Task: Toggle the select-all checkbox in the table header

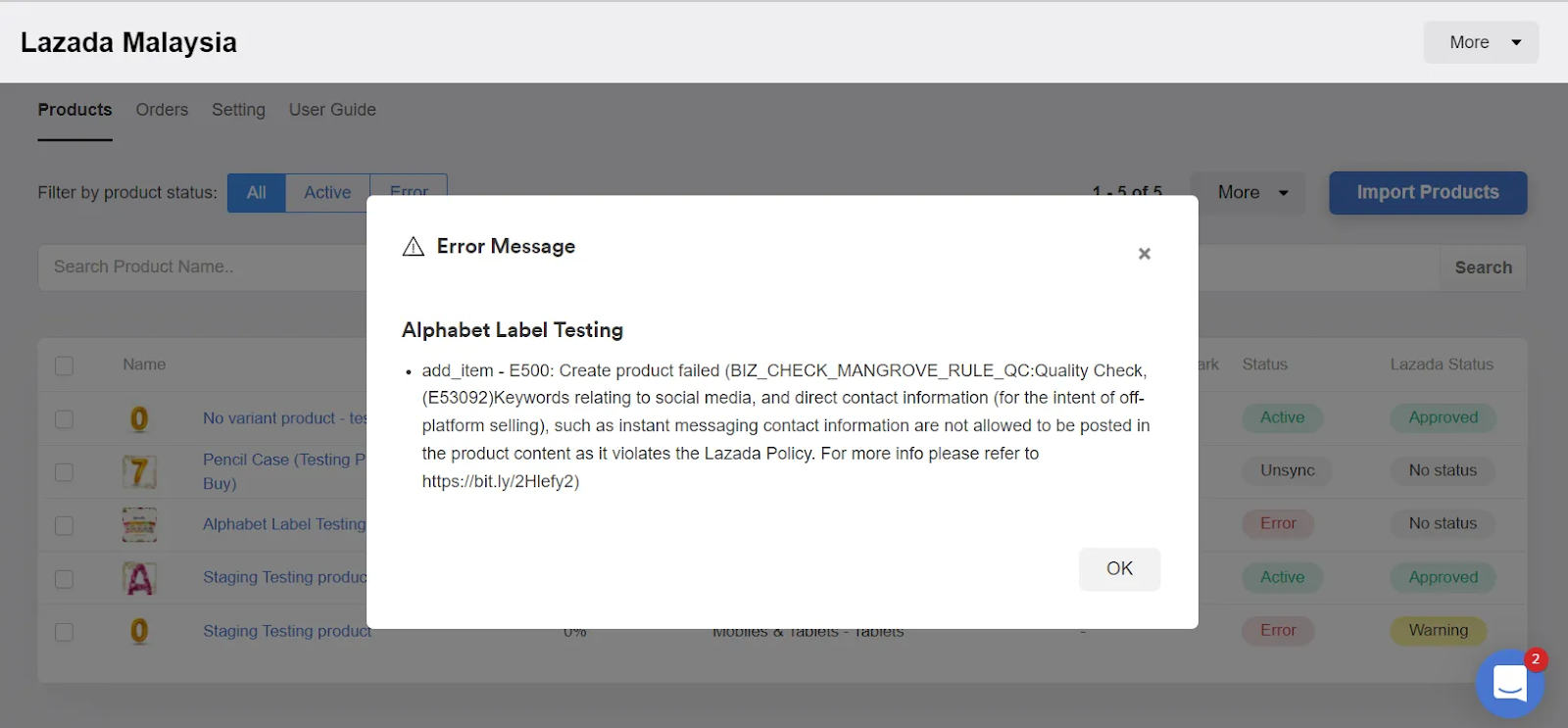Action: 64,364
